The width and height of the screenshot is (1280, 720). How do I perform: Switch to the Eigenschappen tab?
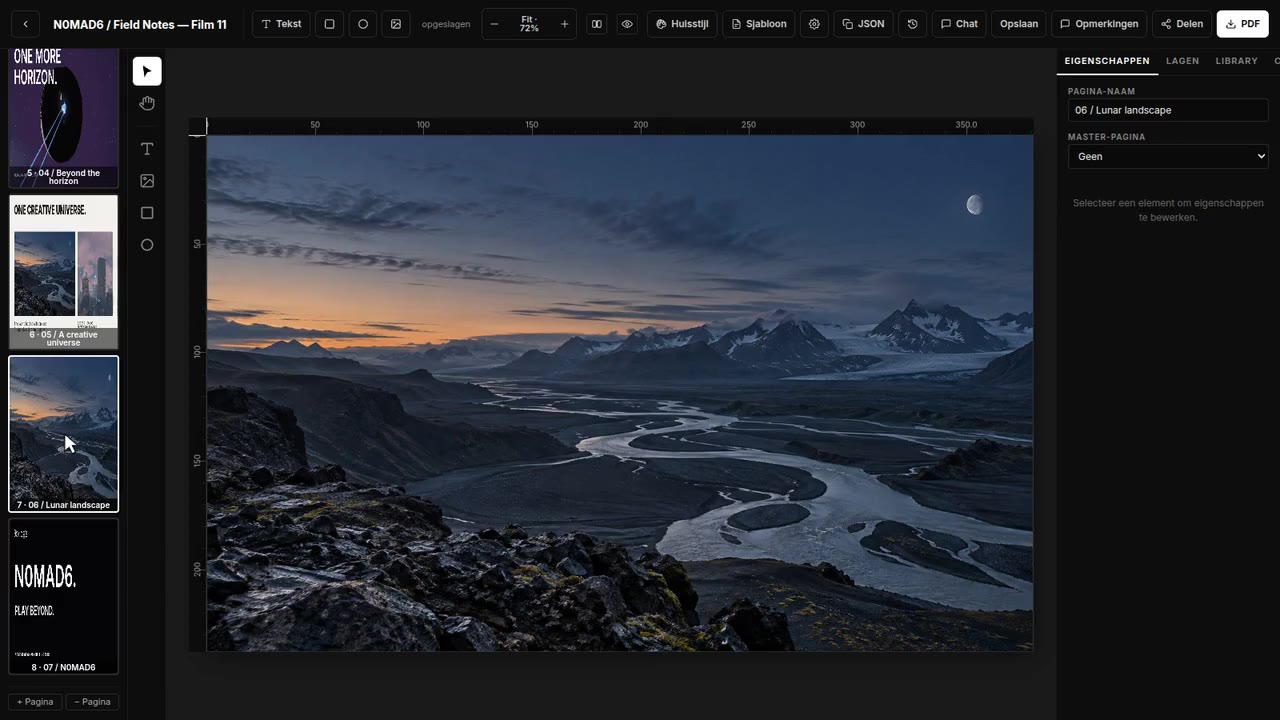tap(1107, 61)
